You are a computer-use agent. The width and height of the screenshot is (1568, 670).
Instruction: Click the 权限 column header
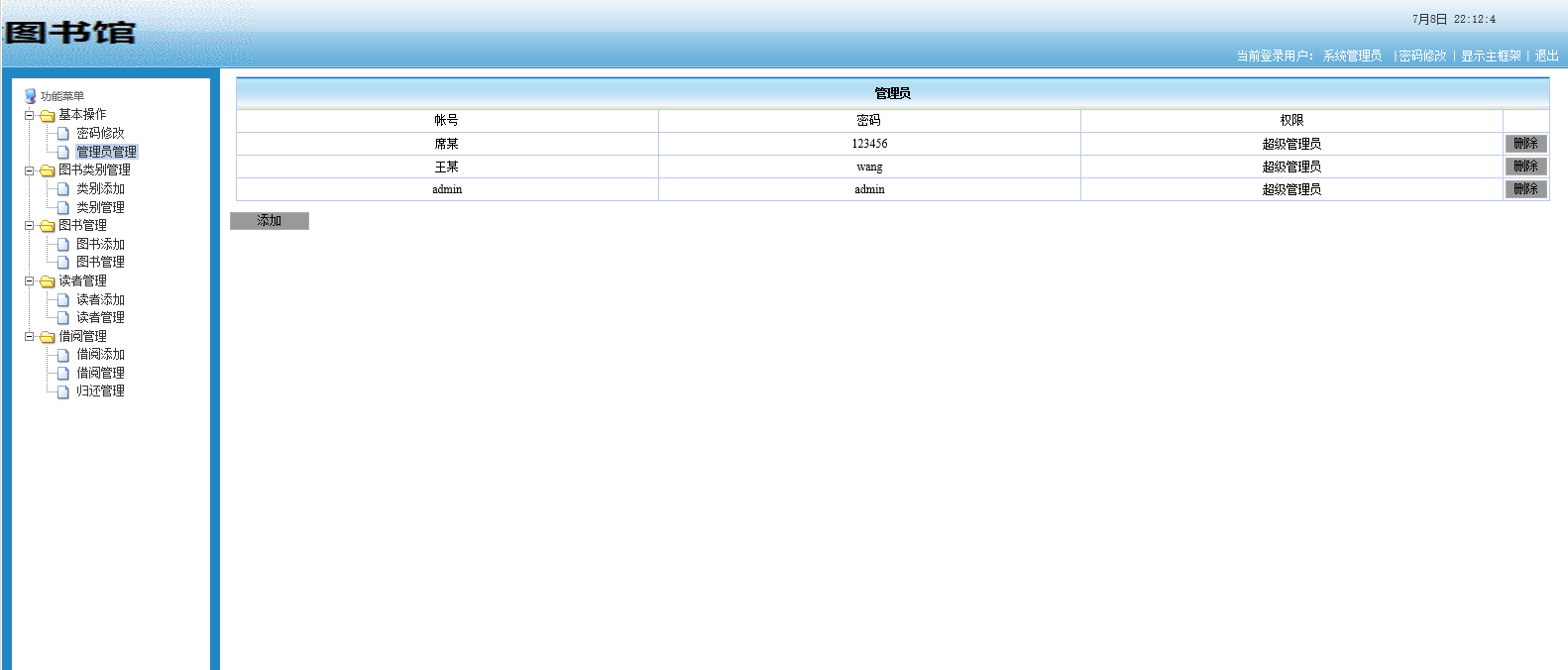(x=1291, y=121)
